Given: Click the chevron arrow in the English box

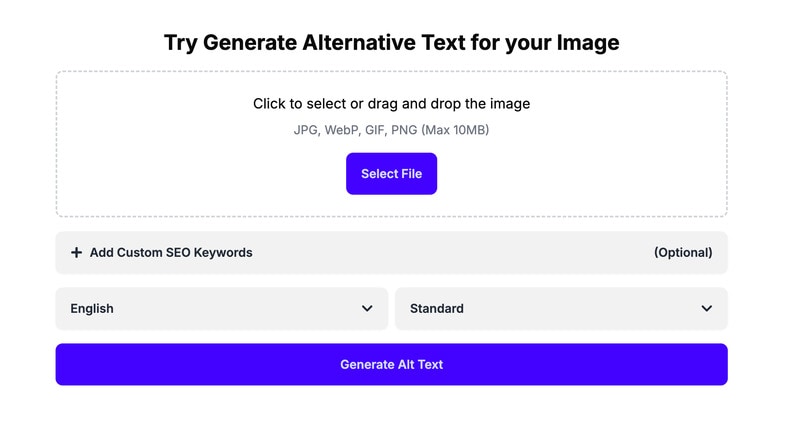Looking at the screenshot, I should [x=367, y=309].
